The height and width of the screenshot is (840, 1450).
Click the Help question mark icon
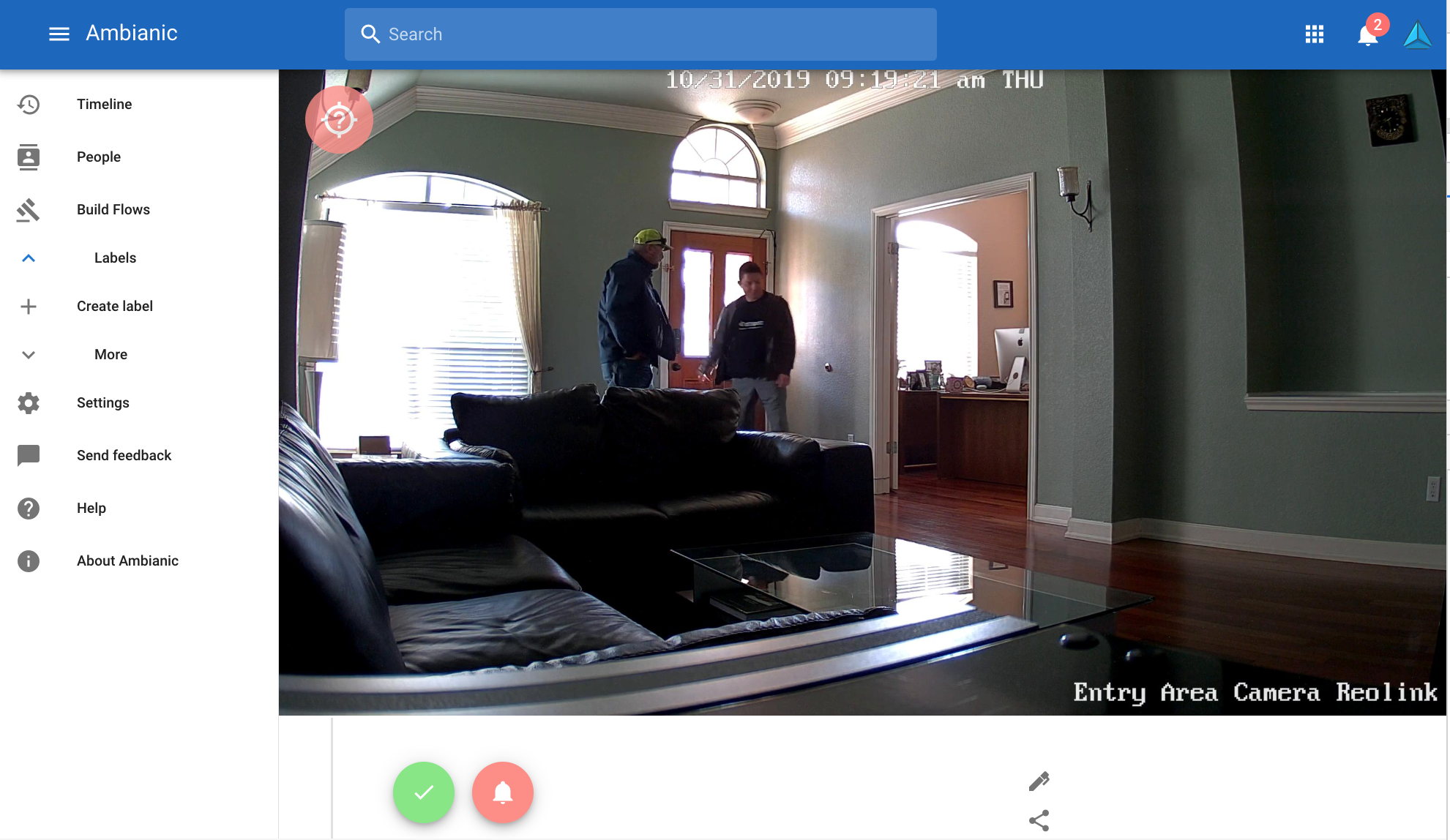coord(28,507)
